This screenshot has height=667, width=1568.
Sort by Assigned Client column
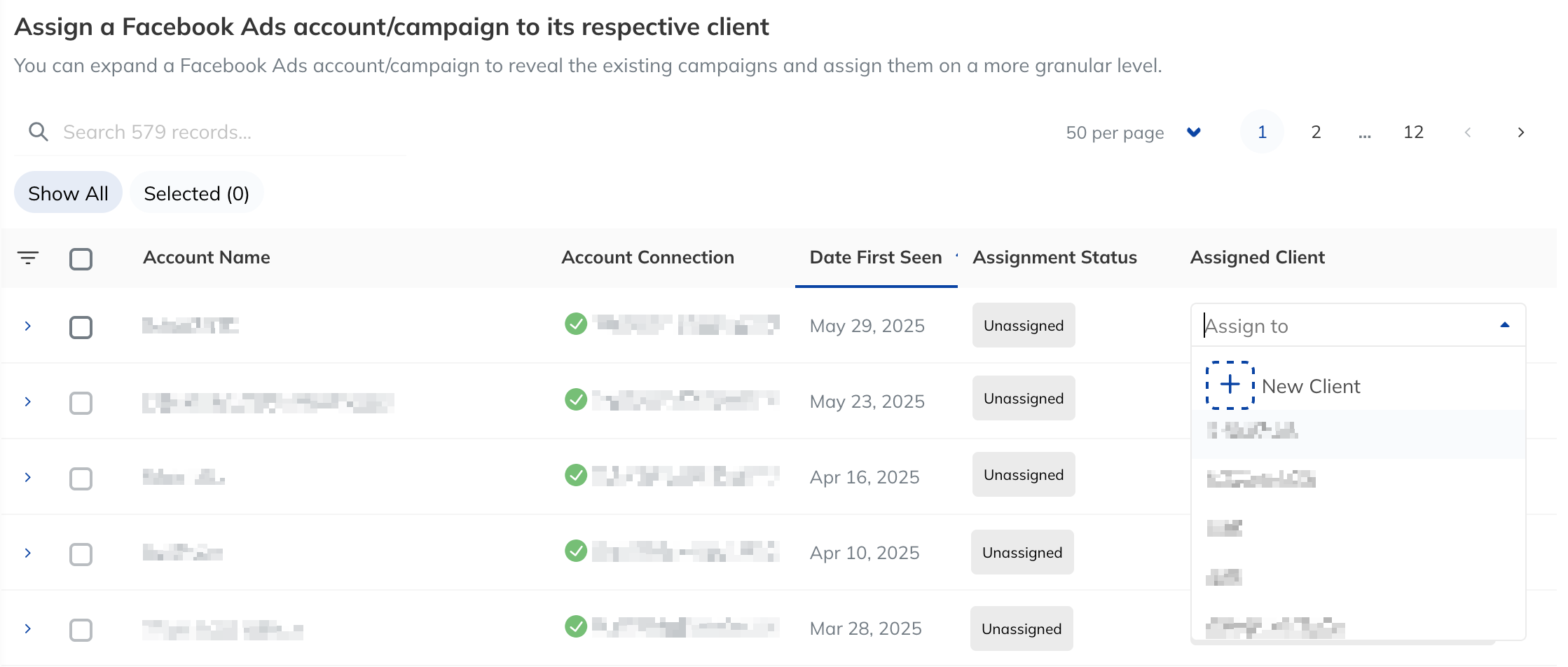click(1258, 257)
